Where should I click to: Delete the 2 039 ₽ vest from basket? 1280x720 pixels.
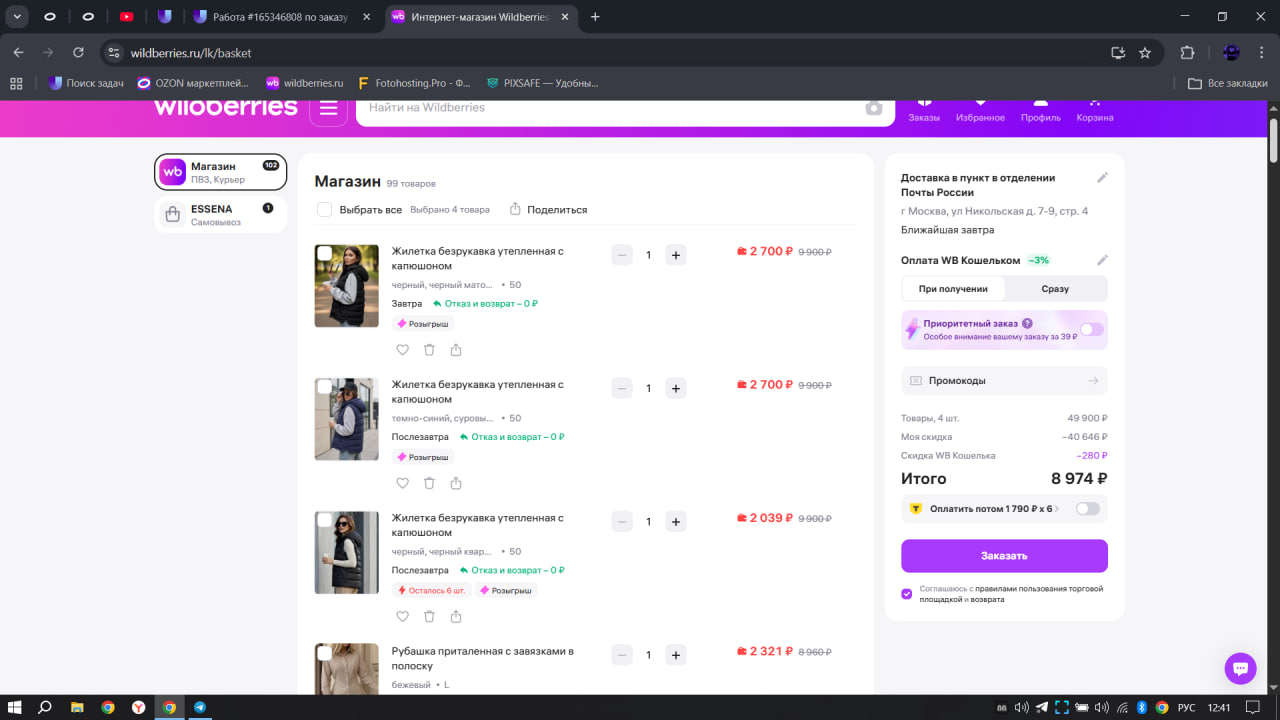pos(429,617)
